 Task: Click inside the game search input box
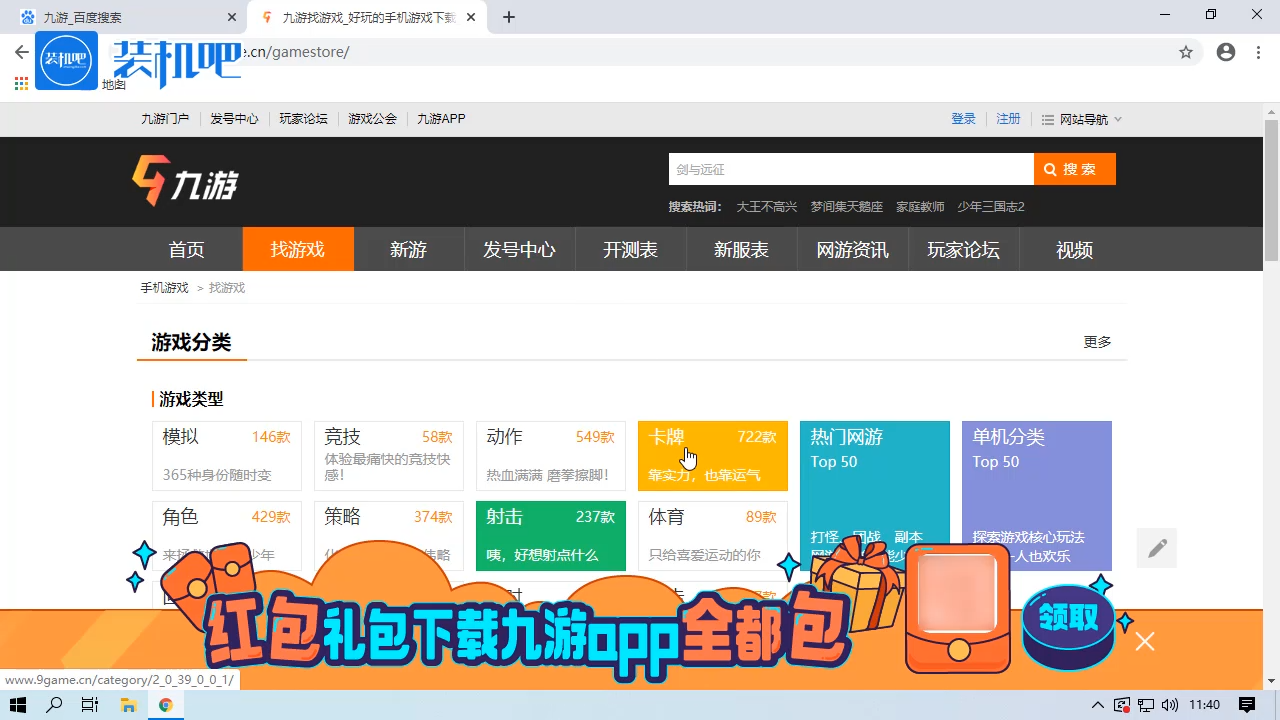click(x=850, y=168)
